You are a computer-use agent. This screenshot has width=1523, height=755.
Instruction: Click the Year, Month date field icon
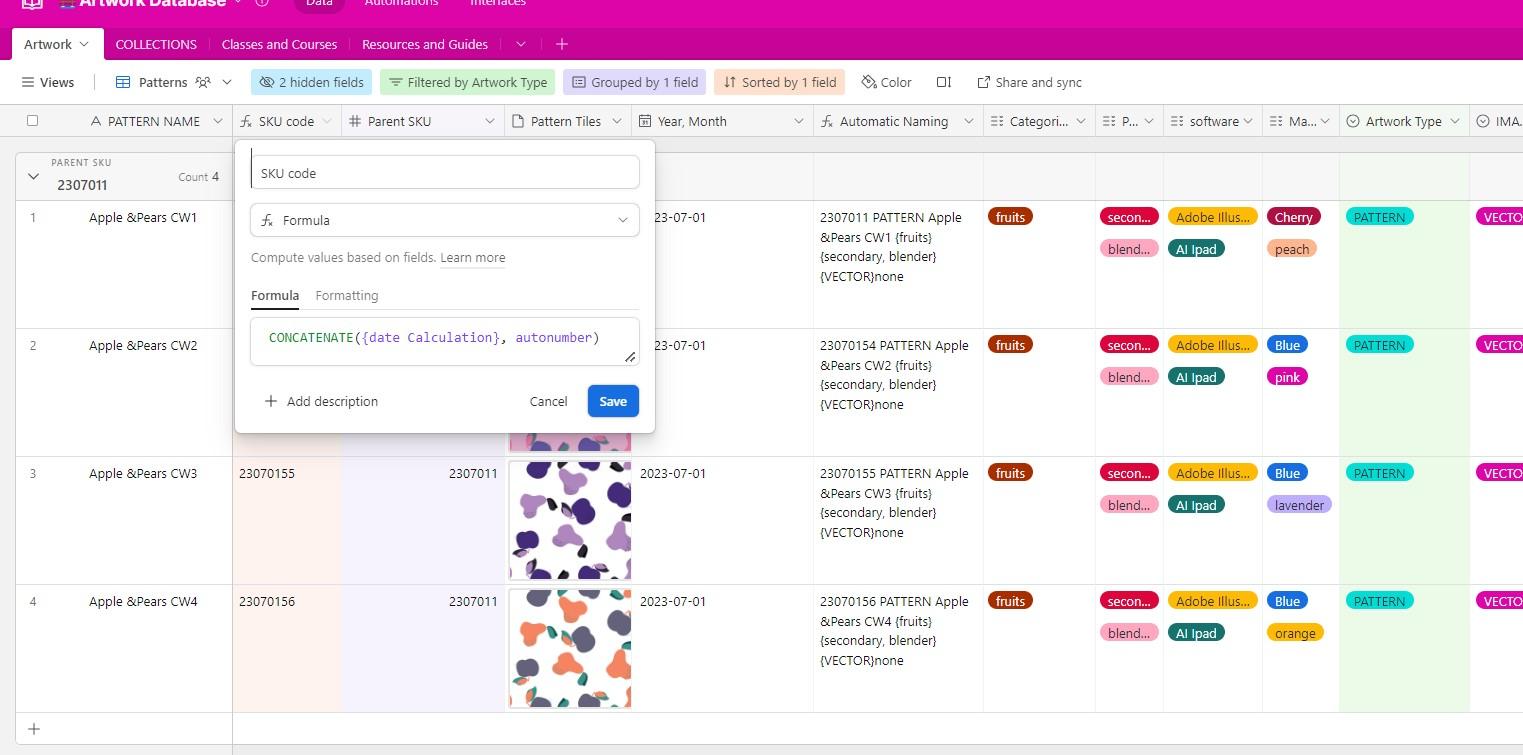tap(645, 121)
